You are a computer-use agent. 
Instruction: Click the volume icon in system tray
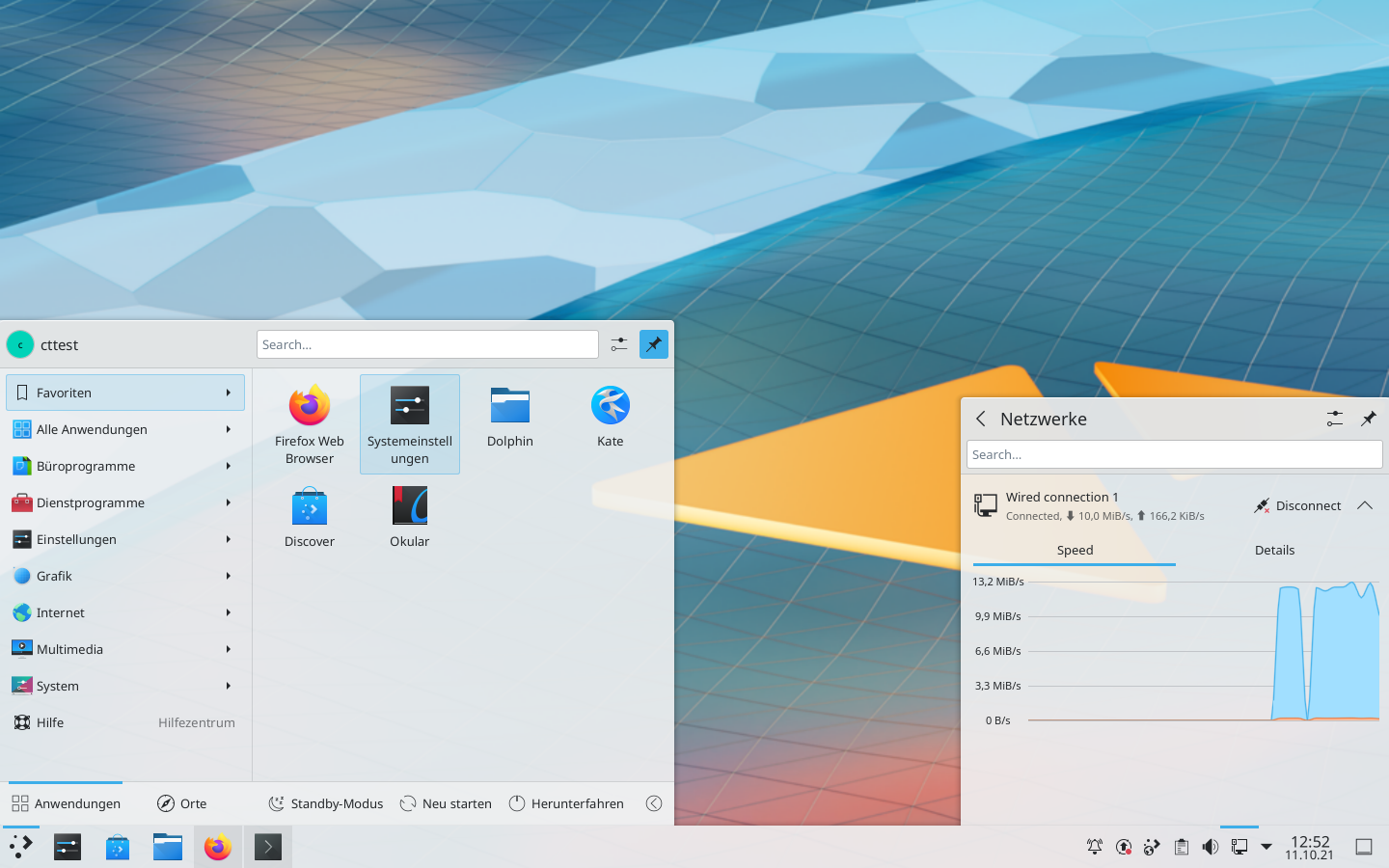(1210, 847)
